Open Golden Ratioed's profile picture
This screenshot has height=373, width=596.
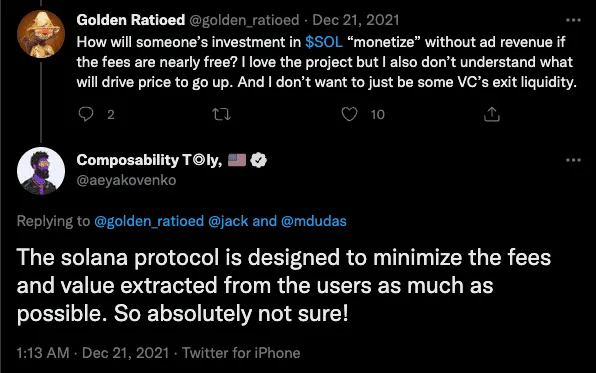[41, 34]
